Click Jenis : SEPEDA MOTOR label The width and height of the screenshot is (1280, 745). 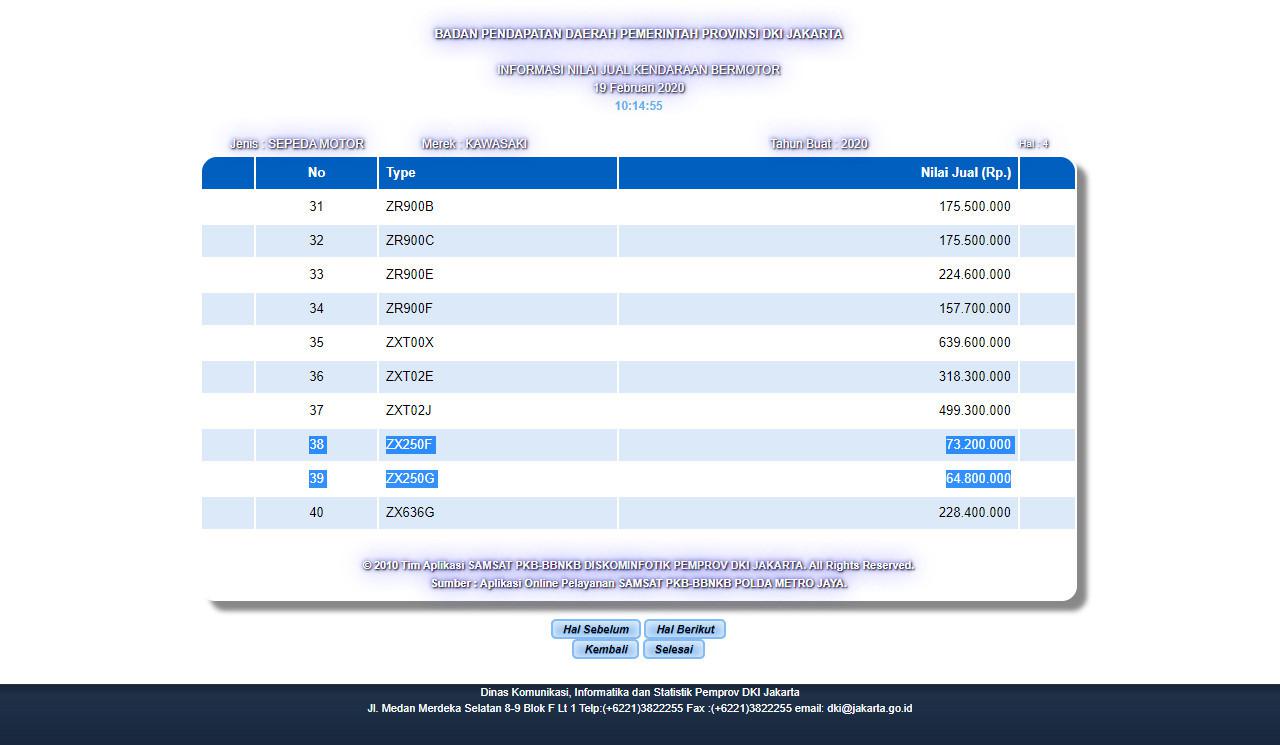(x=297, y=144)
